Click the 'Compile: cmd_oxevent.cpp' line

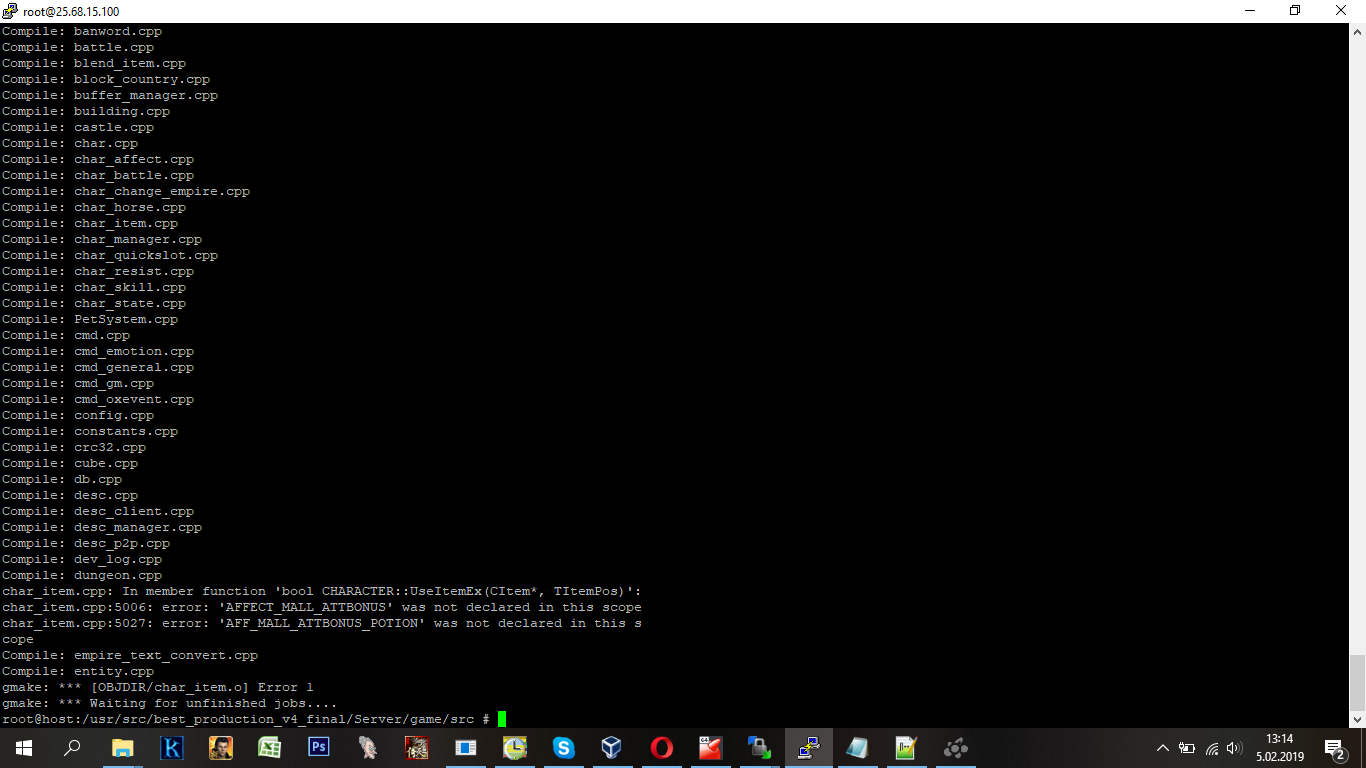click(x=98, y=399)
